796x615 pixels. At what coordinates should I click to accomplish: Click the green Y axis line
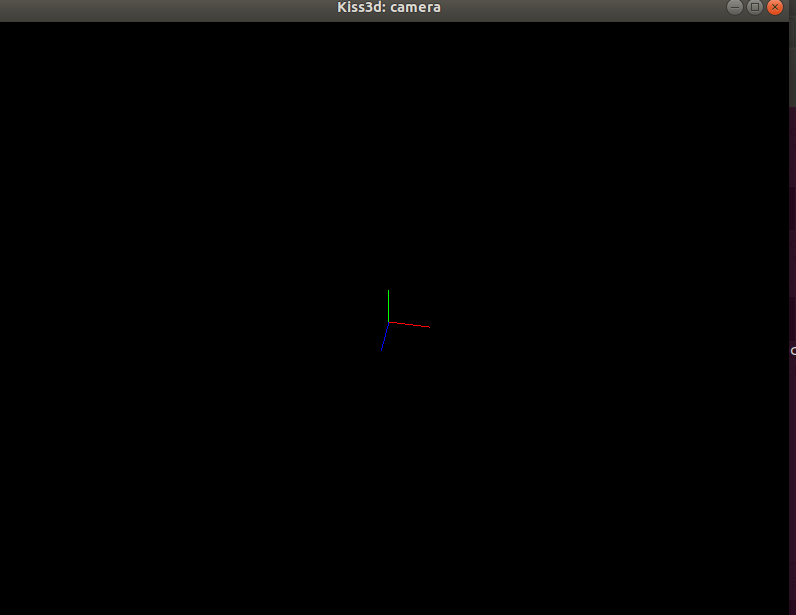pyautogui.click(x=388, y=306)
